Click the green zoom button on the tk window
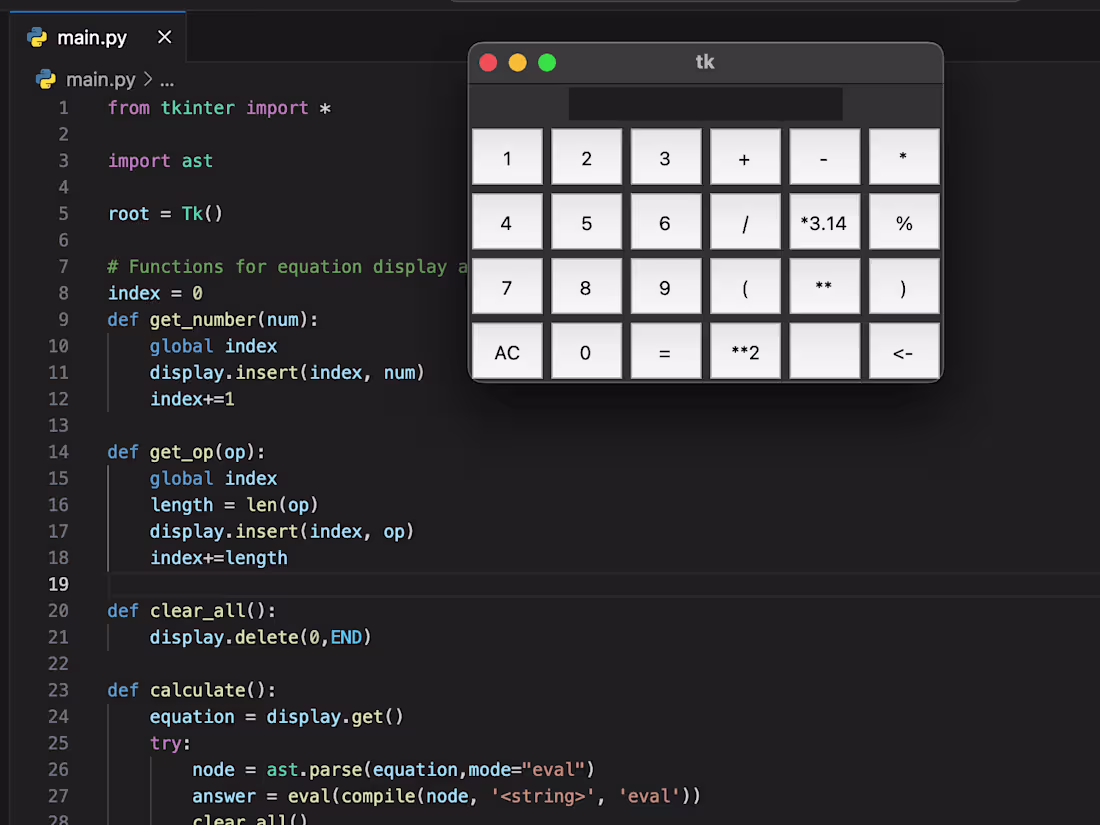Viewport: 1100px width, 825px height. 547,62
